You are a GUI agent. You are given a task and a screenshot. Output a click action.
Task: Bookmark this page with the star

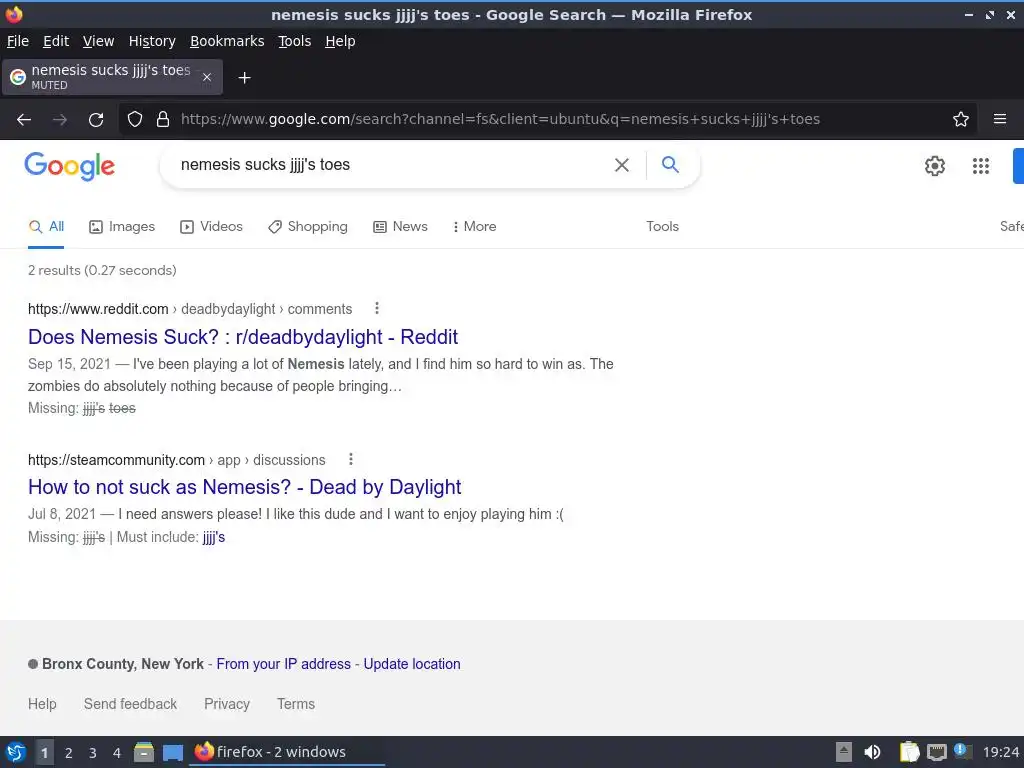tap(960, 120)
